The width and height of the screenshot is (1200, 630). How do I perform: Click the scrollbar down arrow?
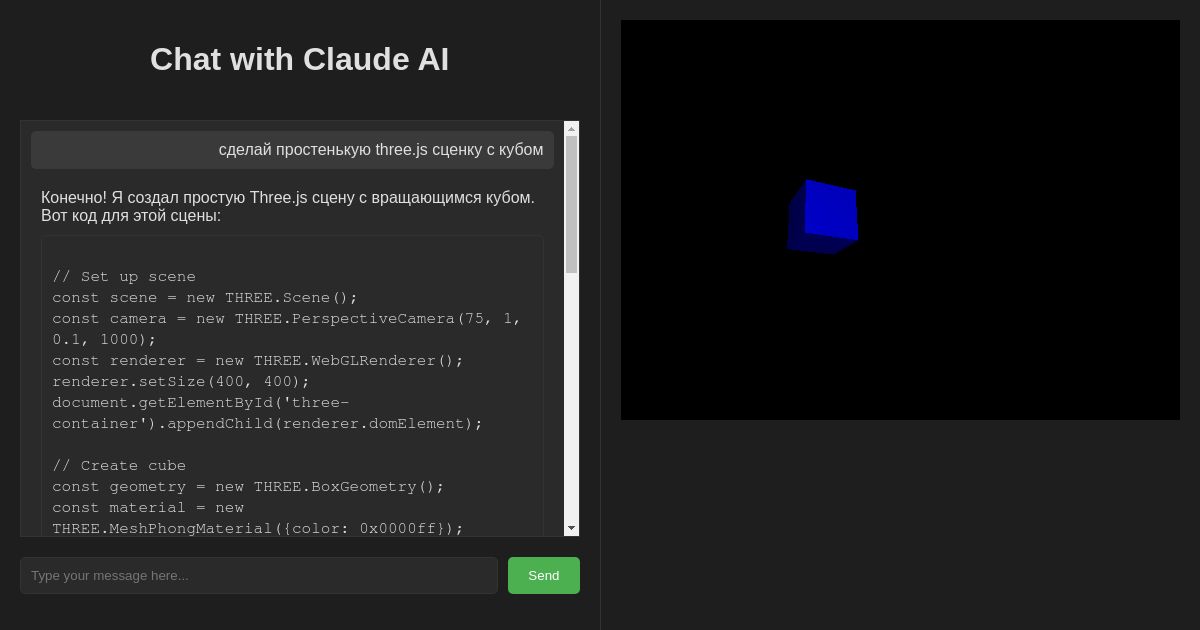coord(570,527)
